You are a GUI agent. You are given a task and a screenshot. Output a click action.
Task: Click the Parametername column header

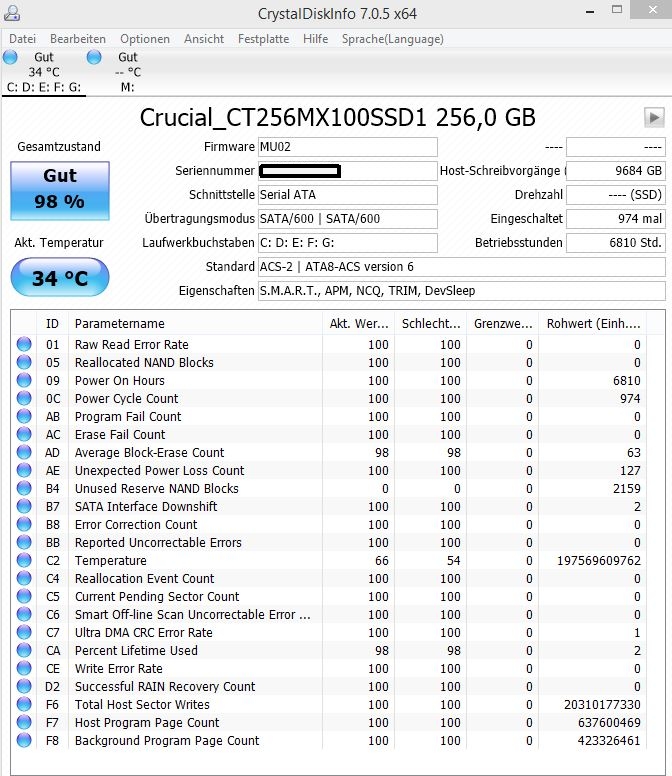[x=195, y=324]
